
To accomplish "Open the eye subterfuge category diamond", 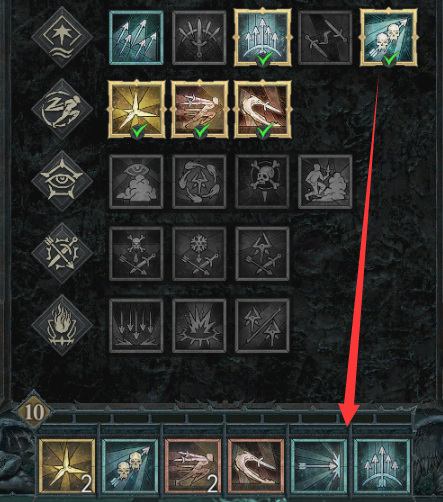I will 62,181.
